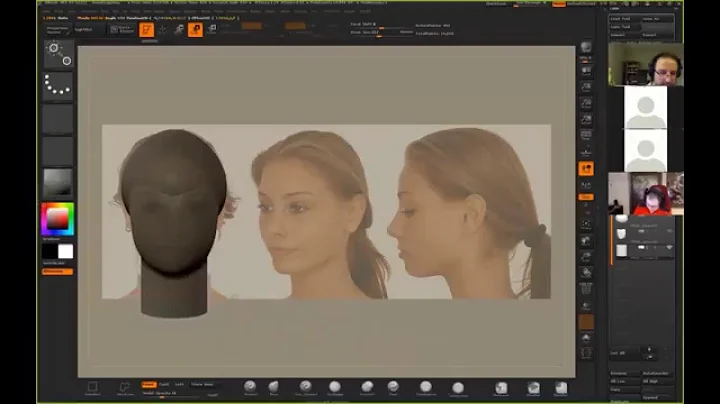Click the BPR render icon
The height and width of the screenshot is (404, 720).
(586, 47)
